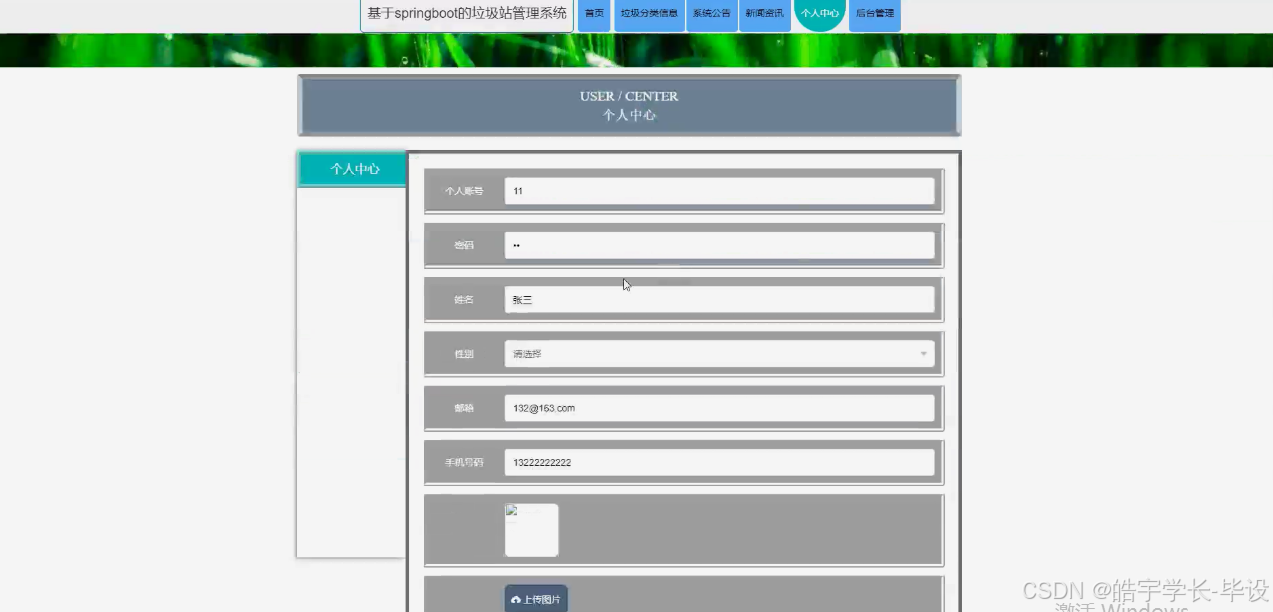
Task: Click the password field showing dots
Action: pos(718,245)
